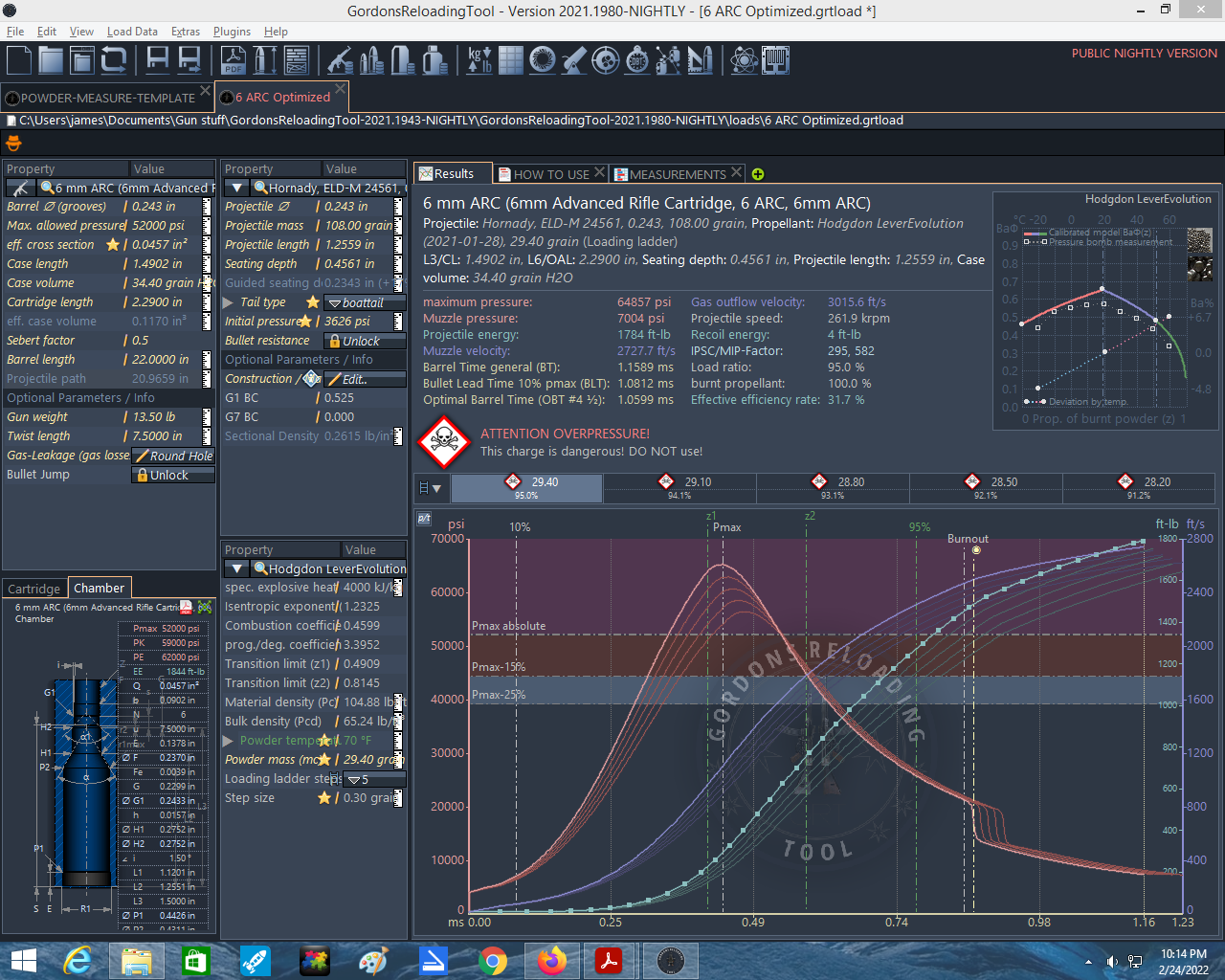Toggle the star next to Step size
This screenshot has height=980, width=1225.
[324, 798]
